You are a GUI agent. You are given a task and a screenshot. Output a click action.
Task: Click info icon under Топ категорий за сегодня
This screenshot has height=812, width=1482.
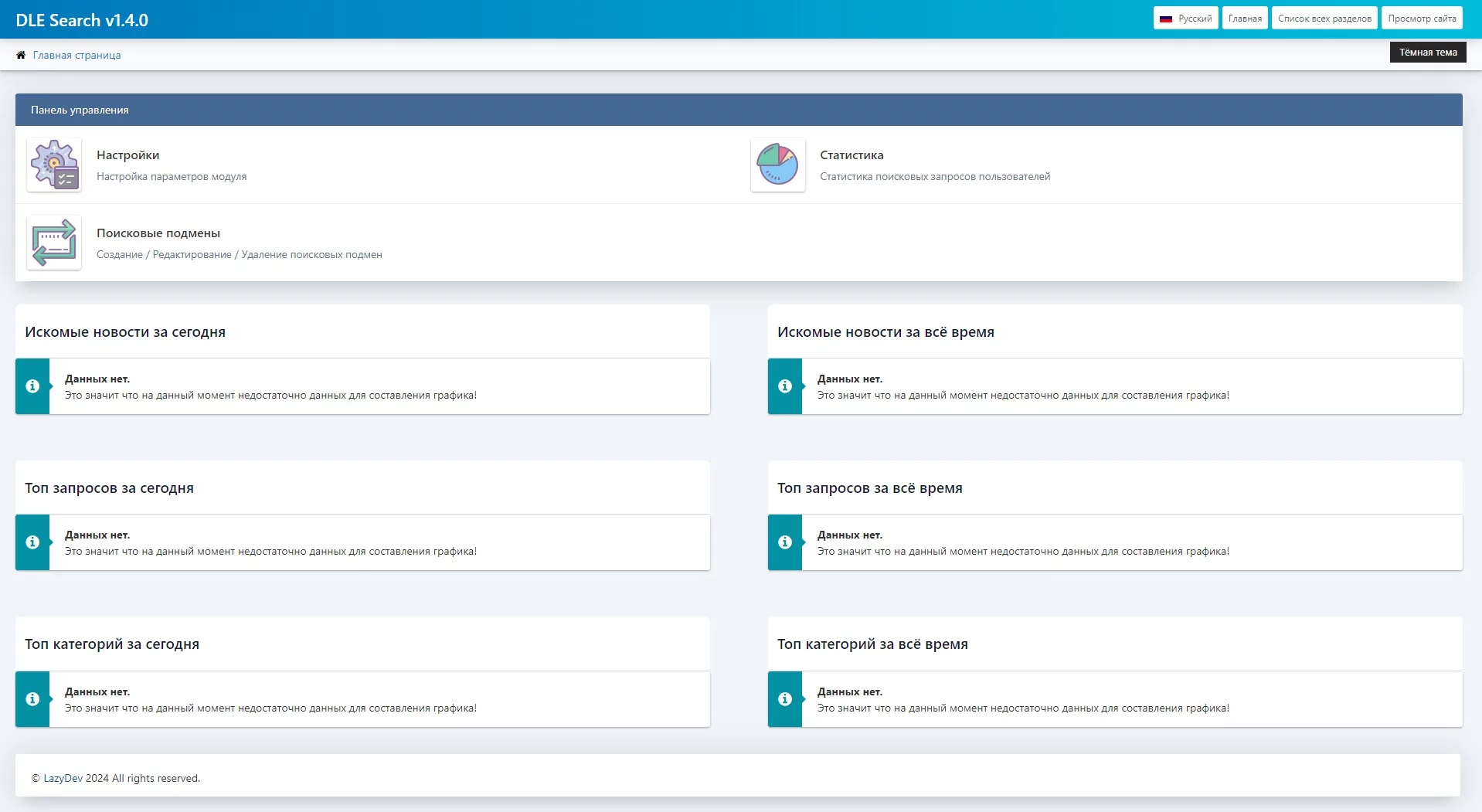32,699
